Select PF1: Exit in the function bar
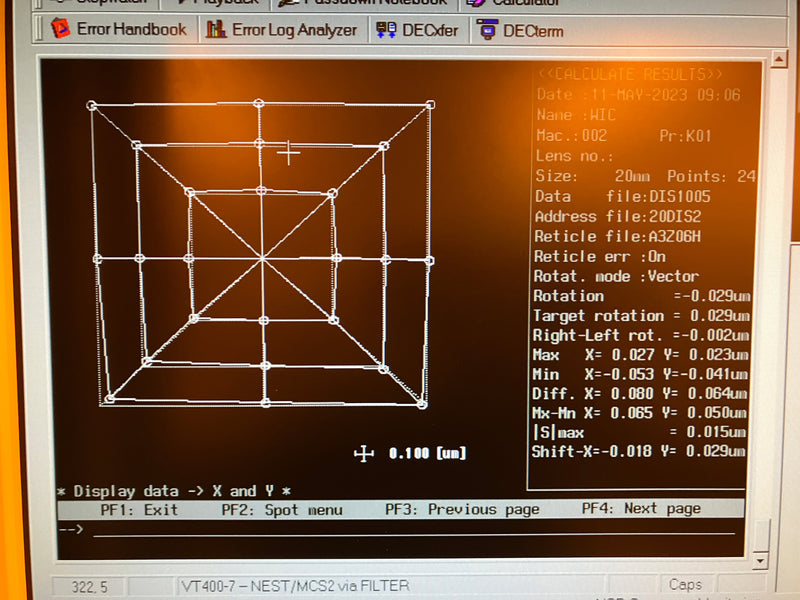This screenshot has height=600, width=800. (x=139, y=510)
